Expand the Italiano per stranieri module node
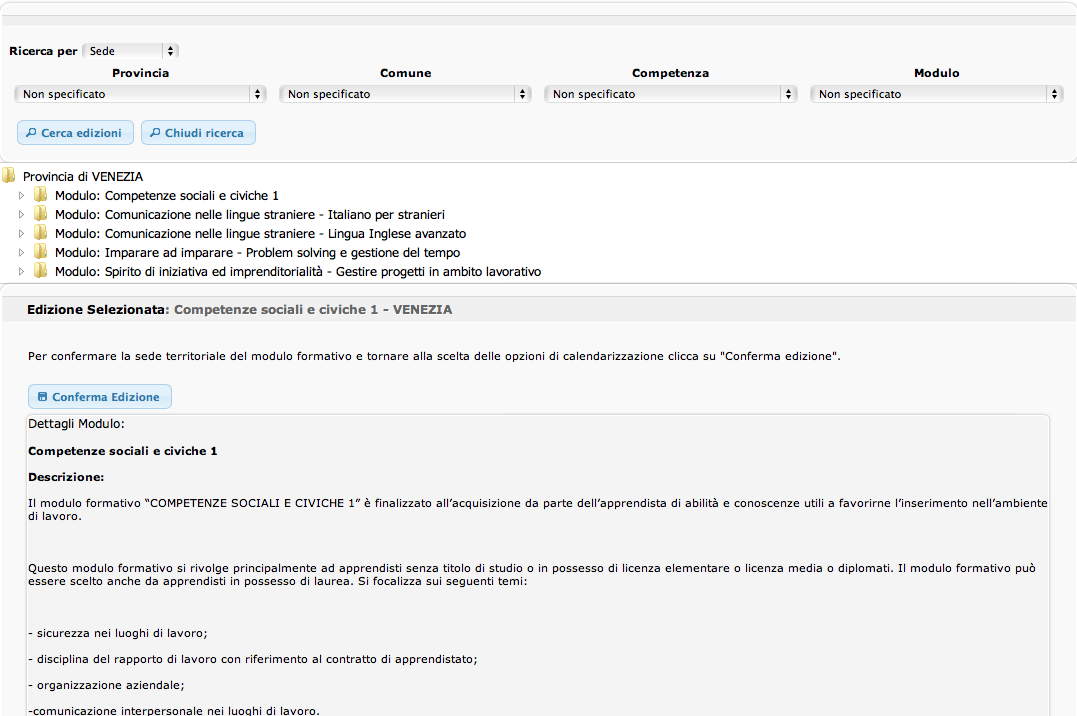The height and width of the screenshot is (716, 1077). pyautogui.click(x=22, y=214)
